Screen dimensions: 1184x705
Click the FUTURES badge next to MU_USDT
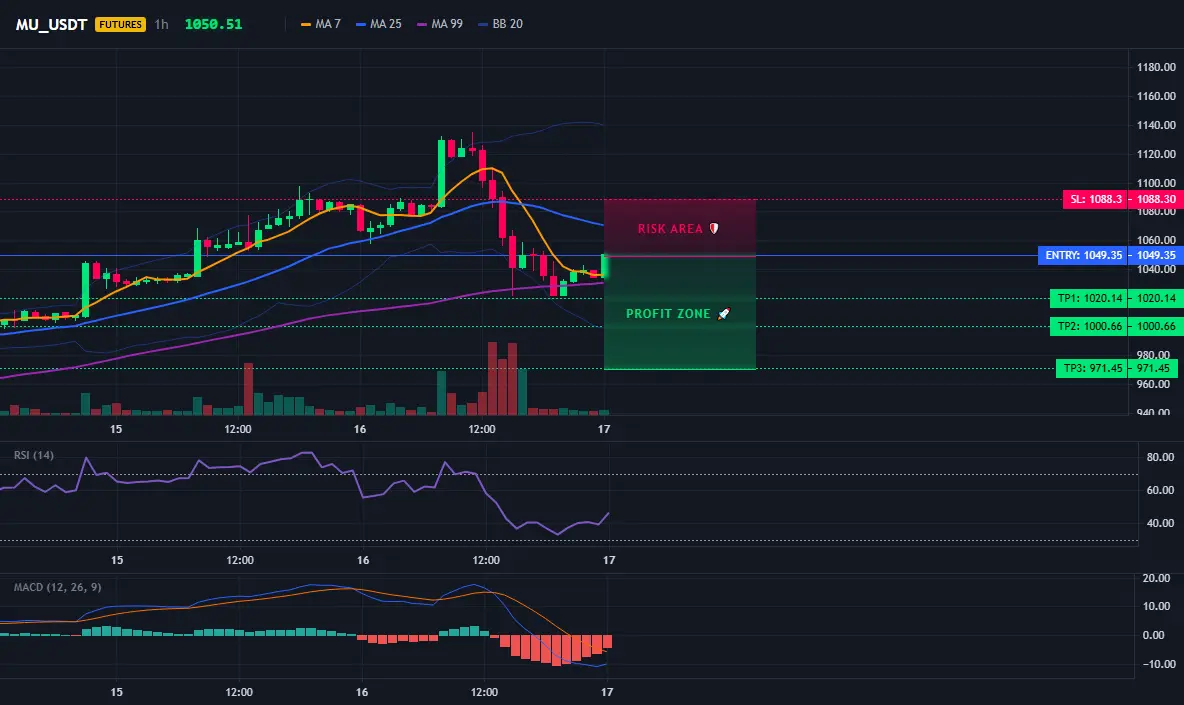pyautogui.click(x=120, y=24)
